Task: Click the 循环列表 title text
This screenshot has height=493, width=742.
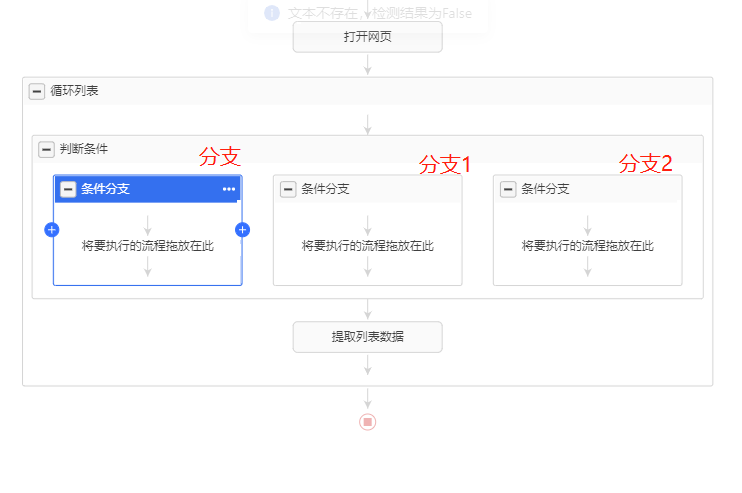Action: (x=74, y=90)
